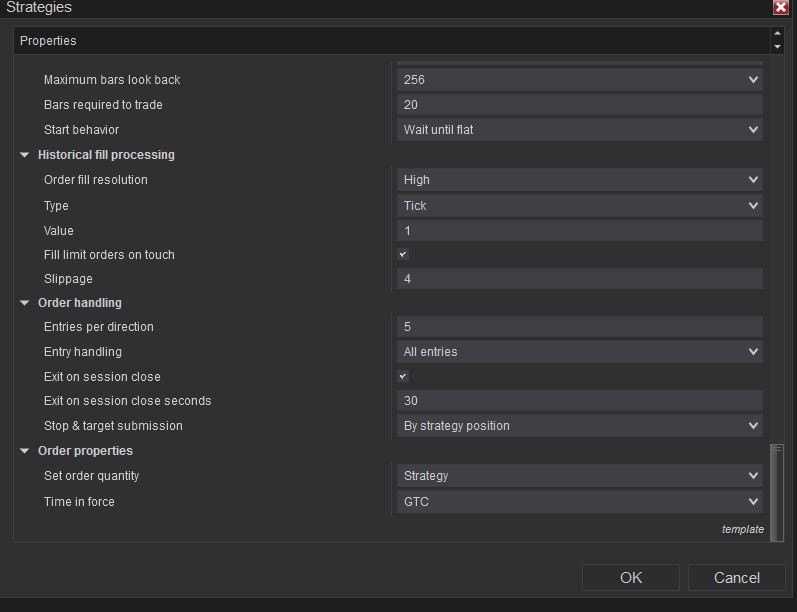797x612 pixels.
Task: Click the Slippage value field
Action: click(580, 279)
